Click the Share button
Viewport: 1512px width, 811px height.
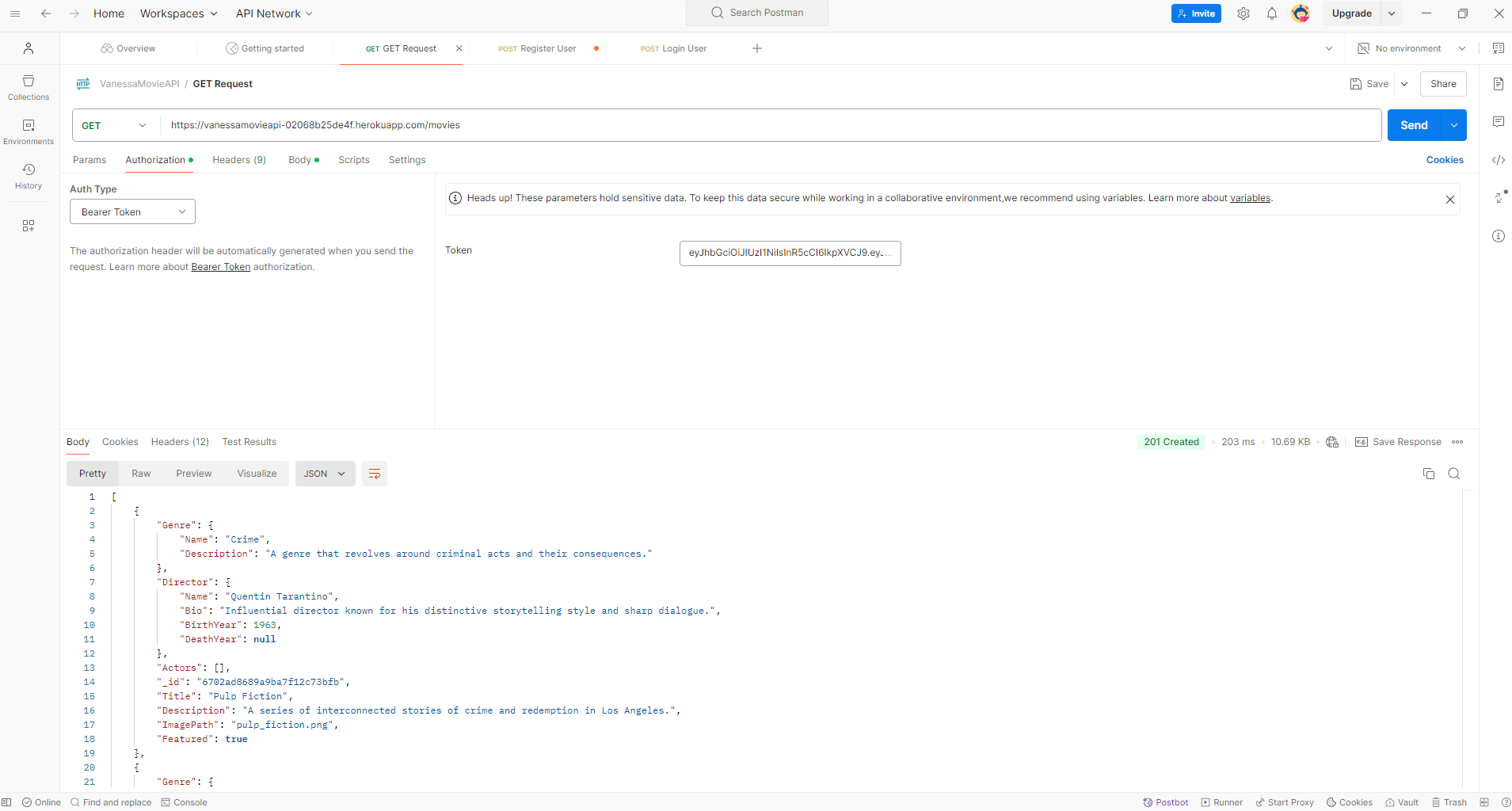(1443, 84)
